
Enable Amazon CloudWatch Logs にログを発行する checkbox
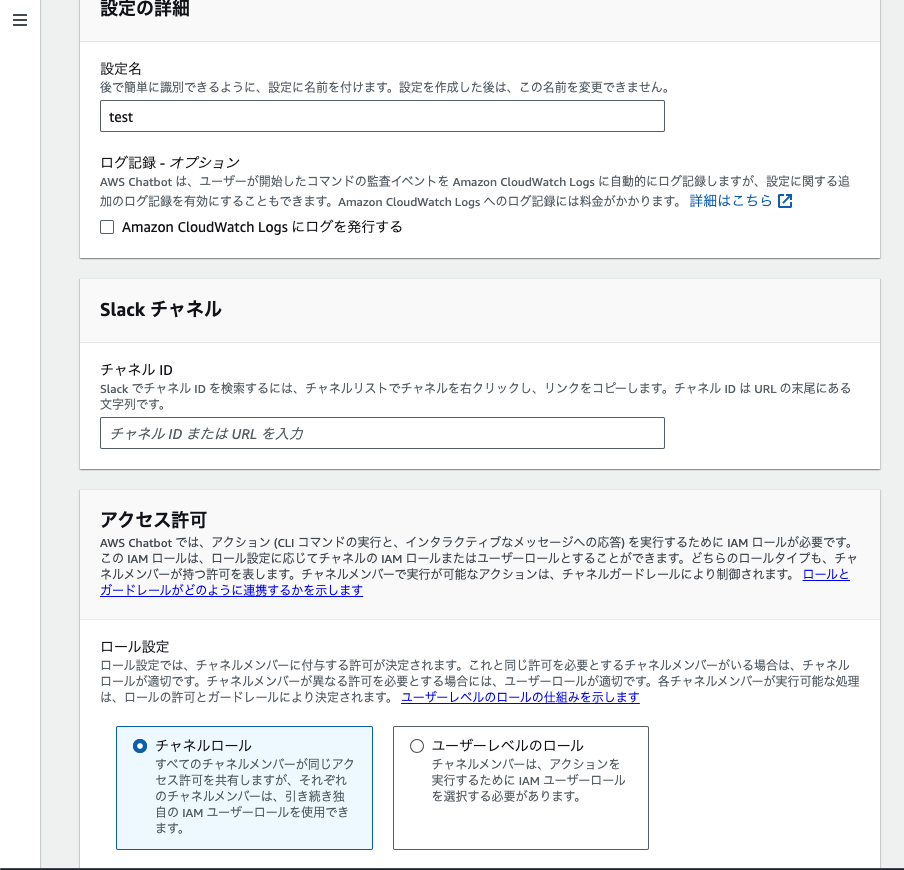107,227
